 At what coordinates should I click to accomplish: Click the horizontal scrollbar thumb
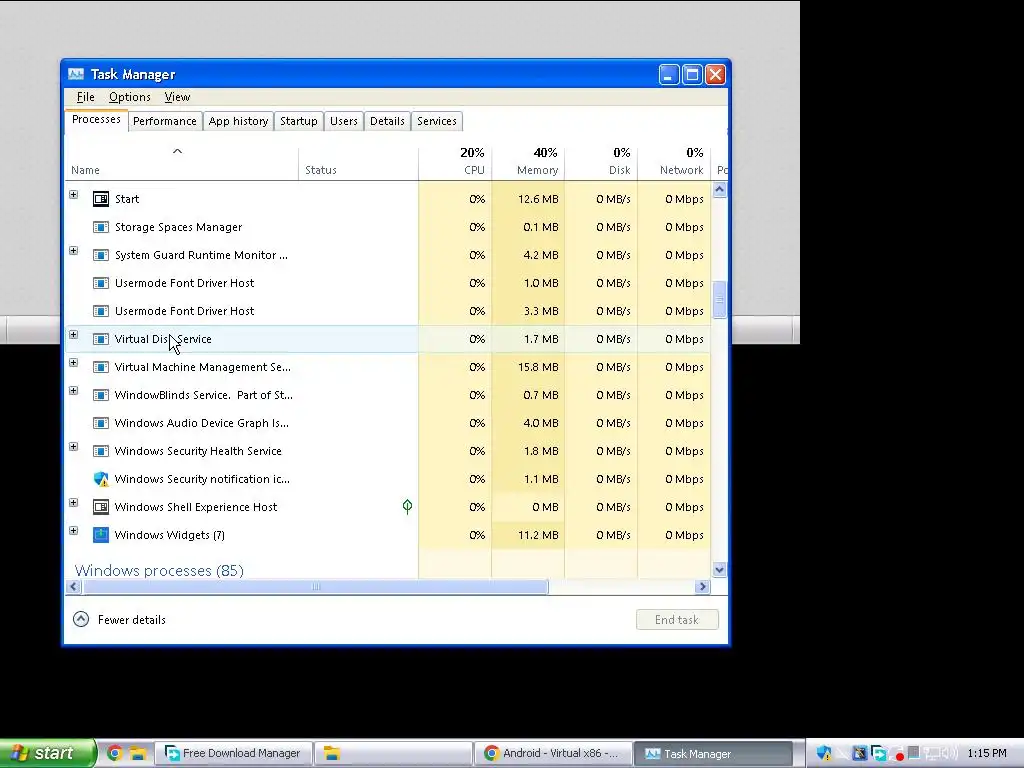coord(315,586)
